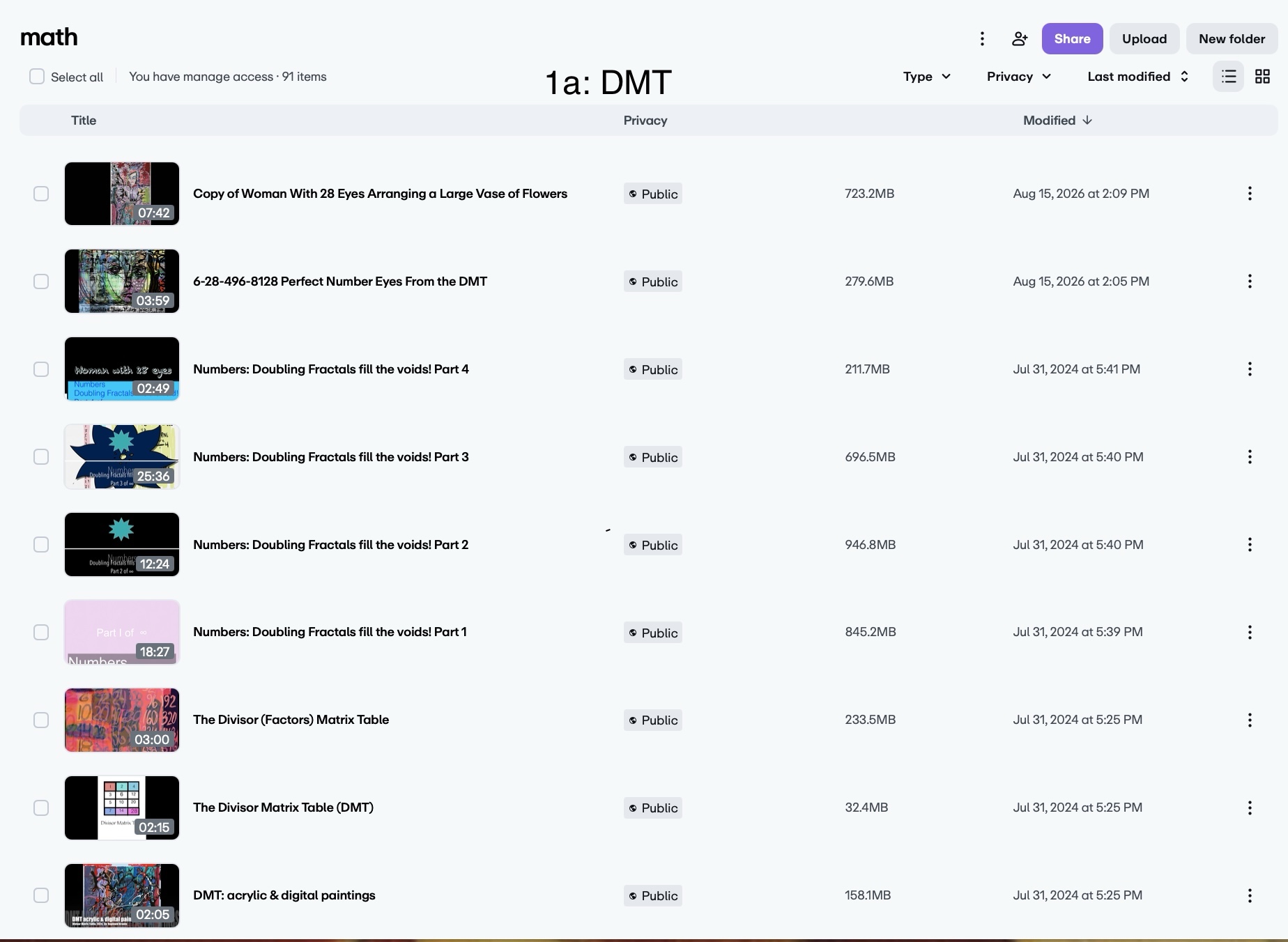Sort by the Modified column header

(1057, 121)
